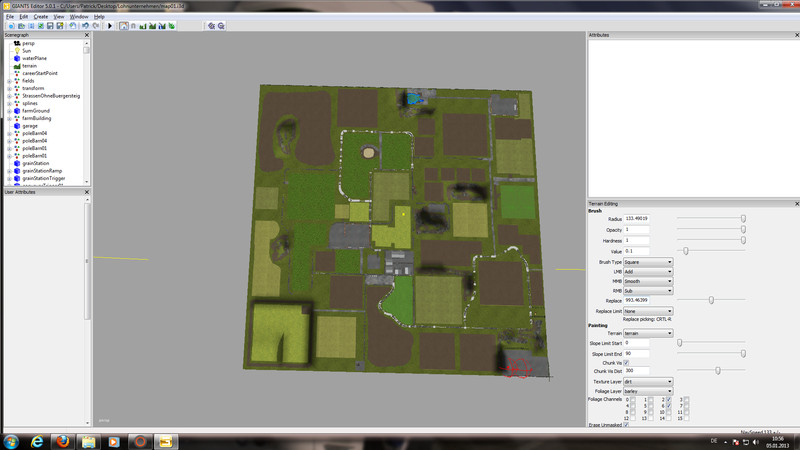This screenshot has width=800, height=450.
Task: Click the Save As toolbar icon
Action: click(x=60, y=26)
